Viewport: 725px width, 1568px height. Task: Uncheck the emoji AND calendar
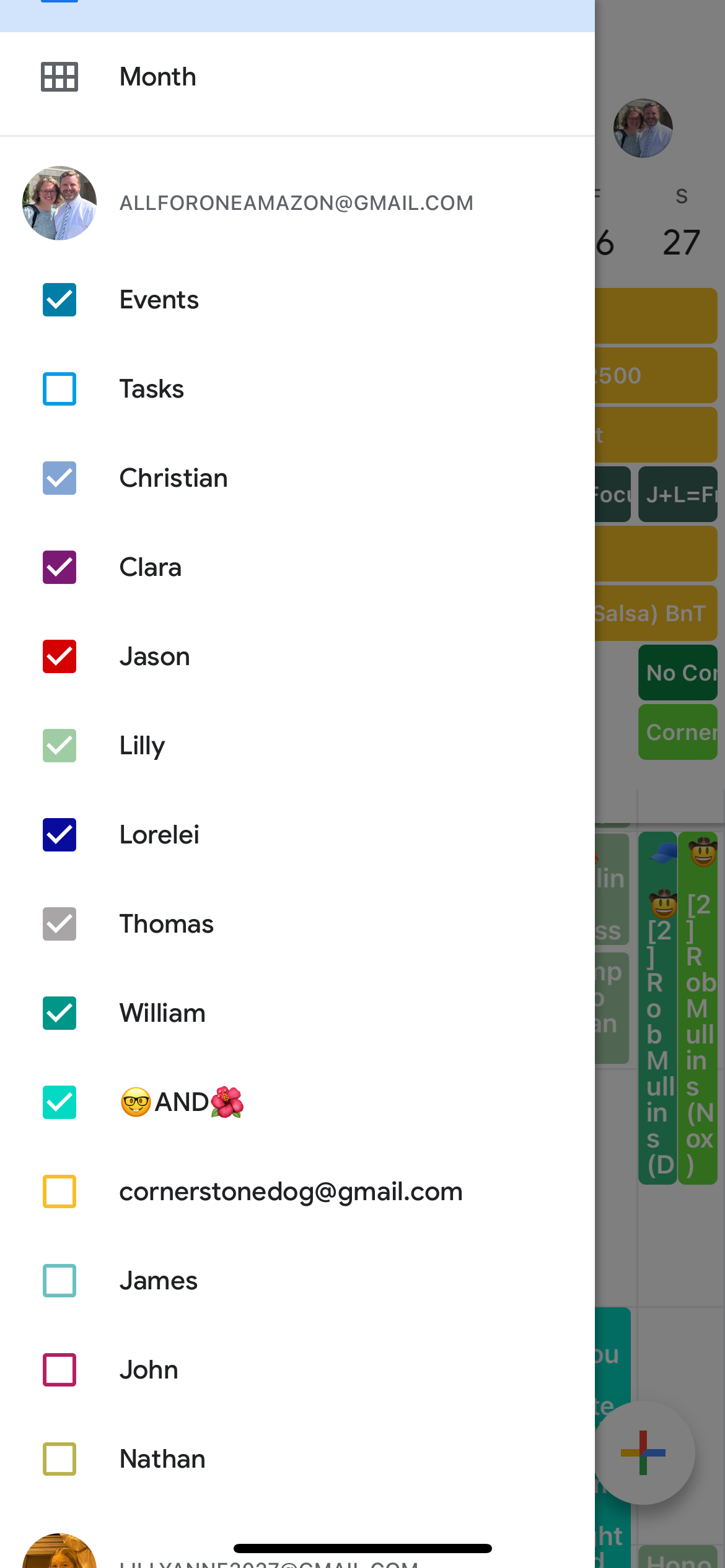[59, 1102]
